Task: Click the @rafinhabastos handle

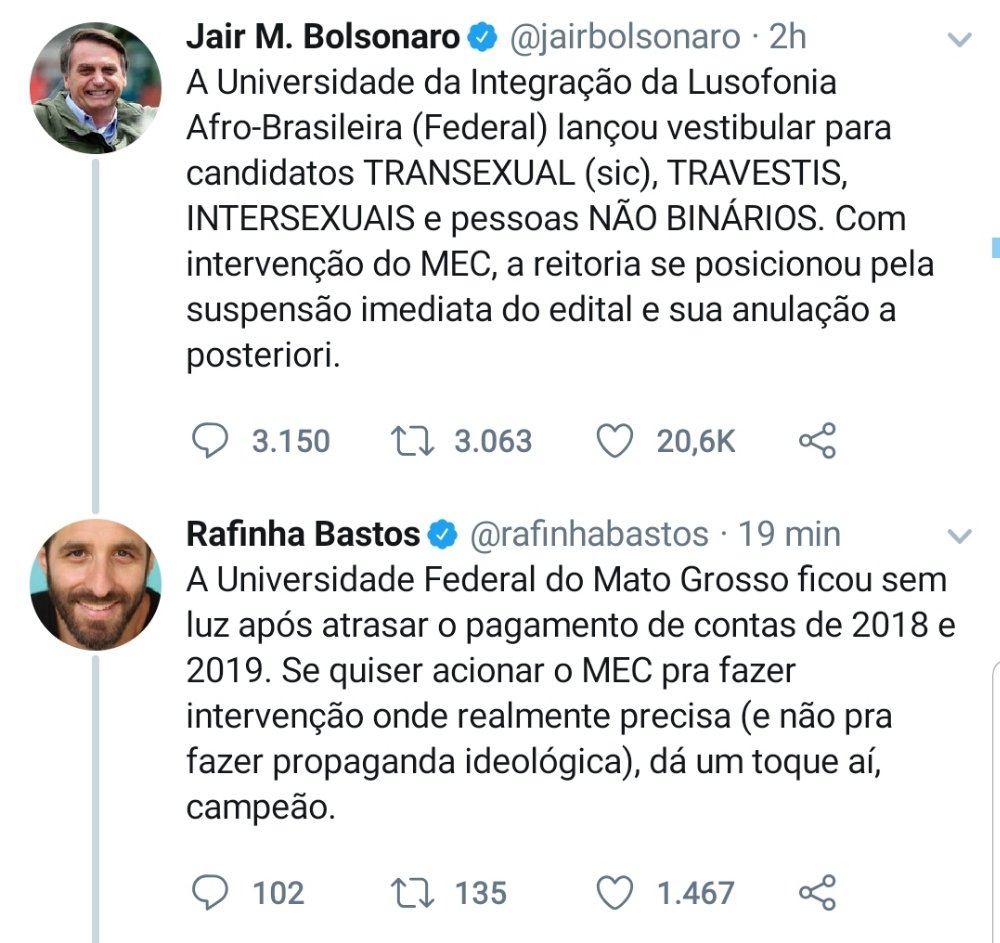Action: coord(589,534)
